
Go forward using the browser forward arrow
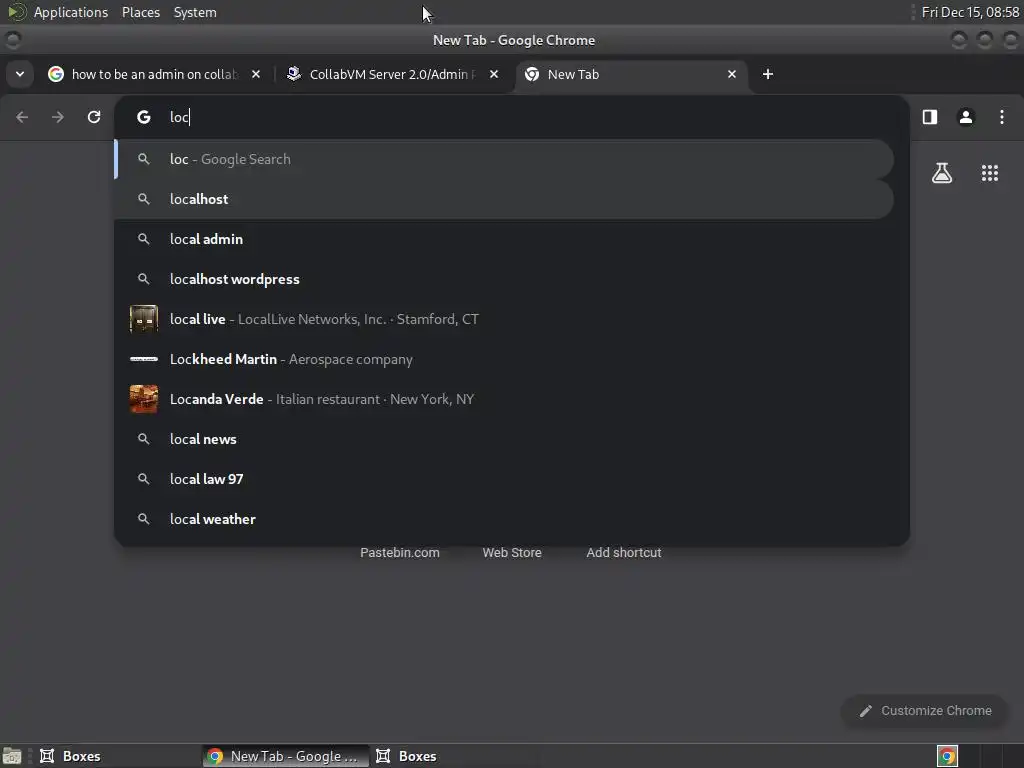point(58,117)
